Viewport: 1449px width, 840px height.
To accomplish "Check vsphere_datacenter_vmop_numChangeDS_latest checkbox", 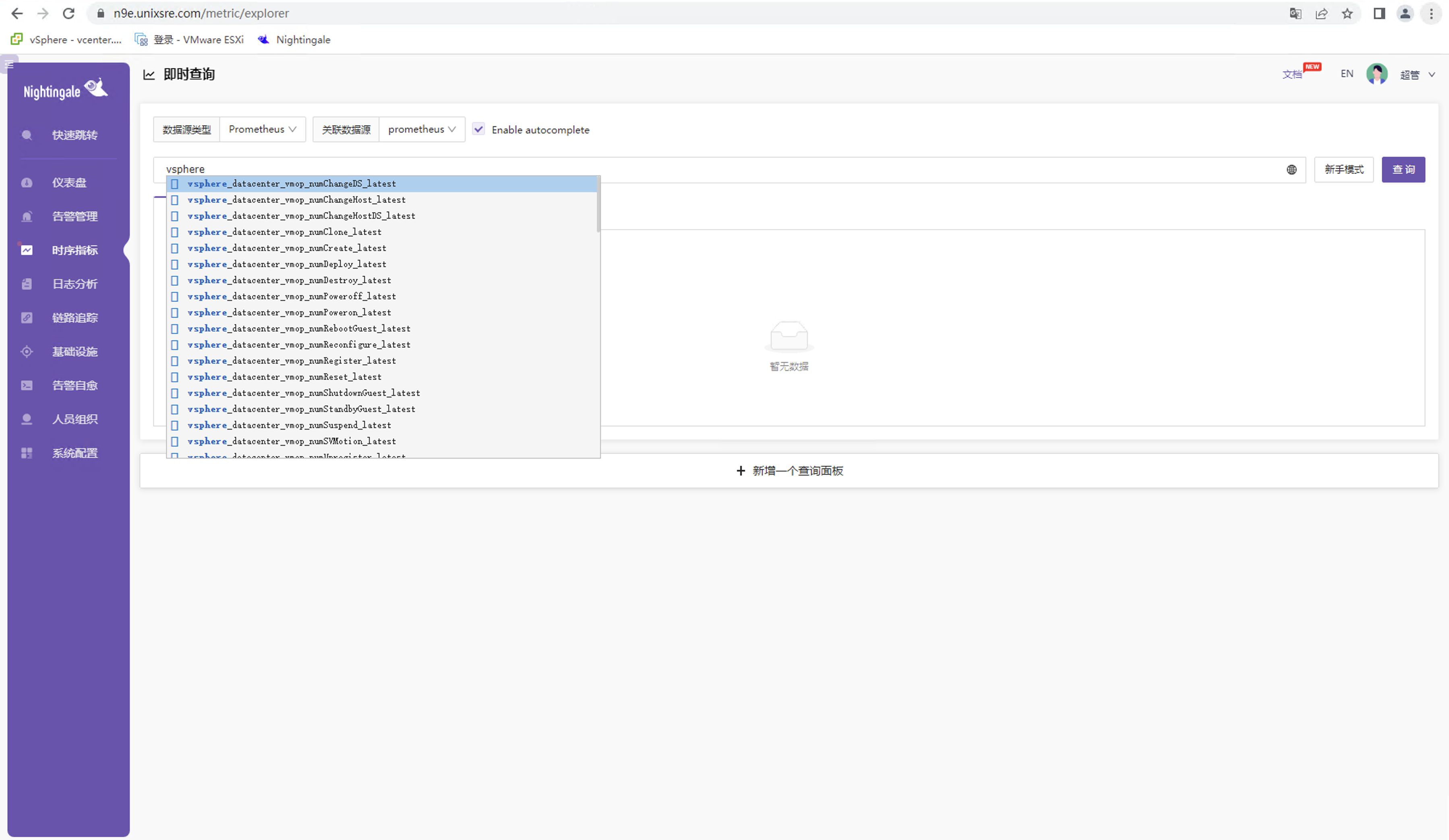I will 175,183.
